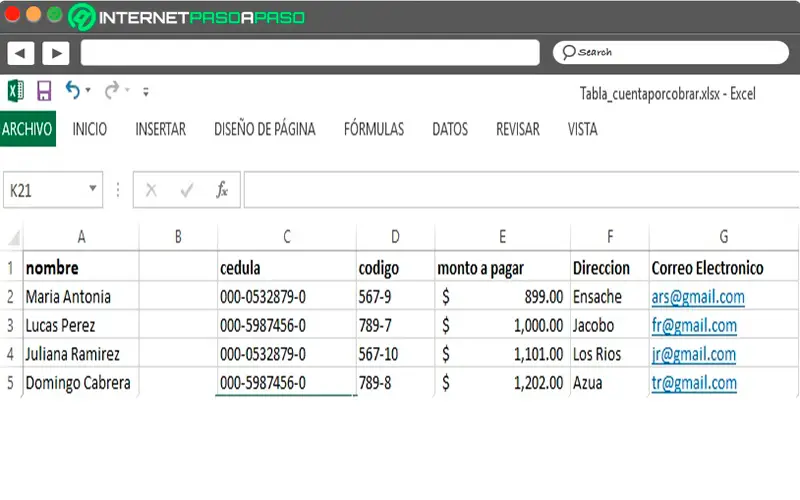Viewport: 800px width, 500px height.
Task: Go back with browser back arrow
Action: click(21, 53)
